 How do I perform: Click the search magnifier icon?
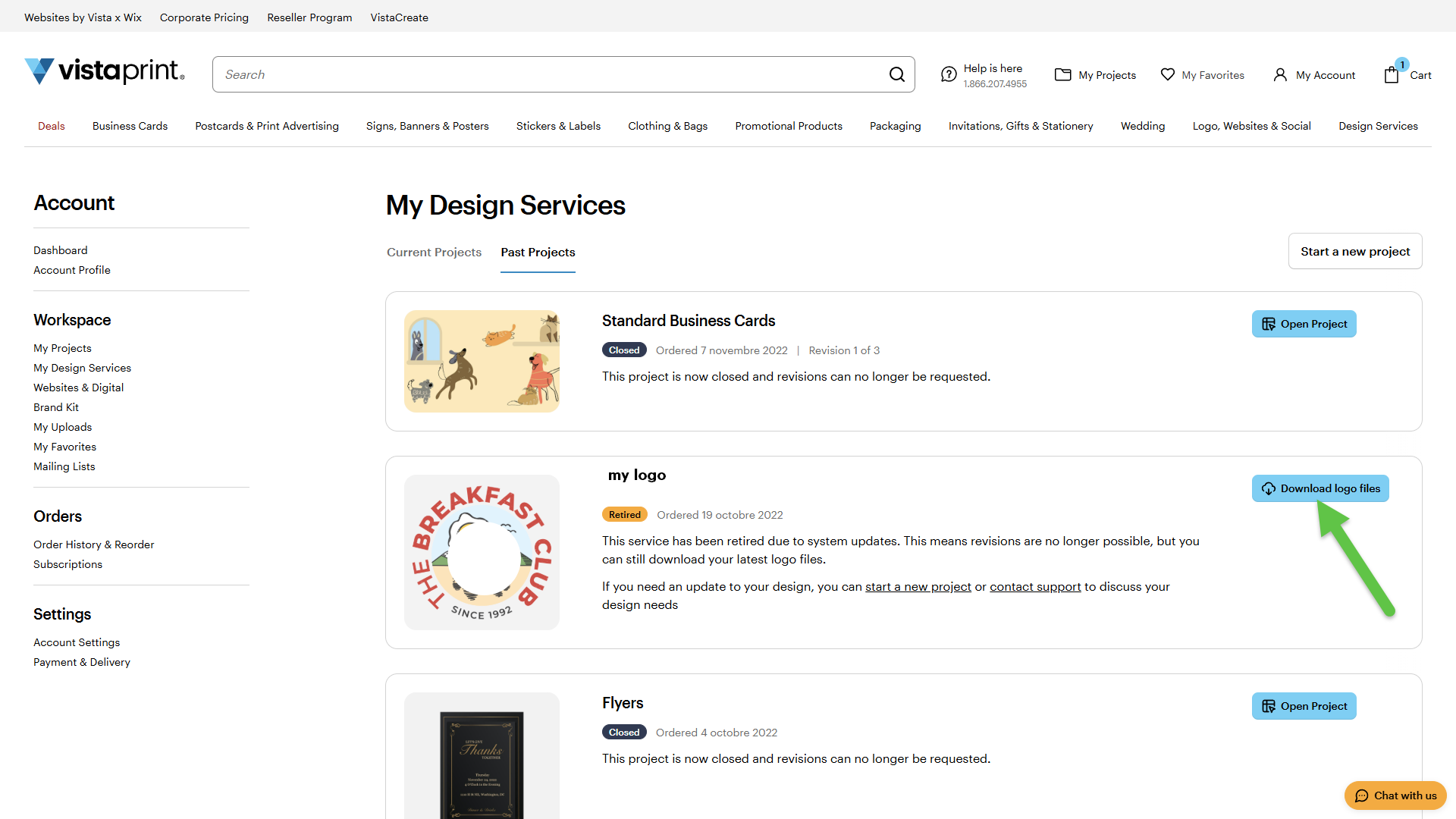pyautogui.click(x=897, y=74)
